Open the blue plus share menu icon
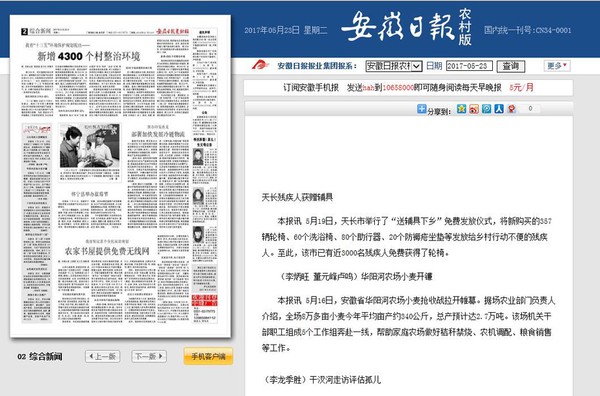The width and height of the screenshot is (600, 396). (x=421, y=109)
